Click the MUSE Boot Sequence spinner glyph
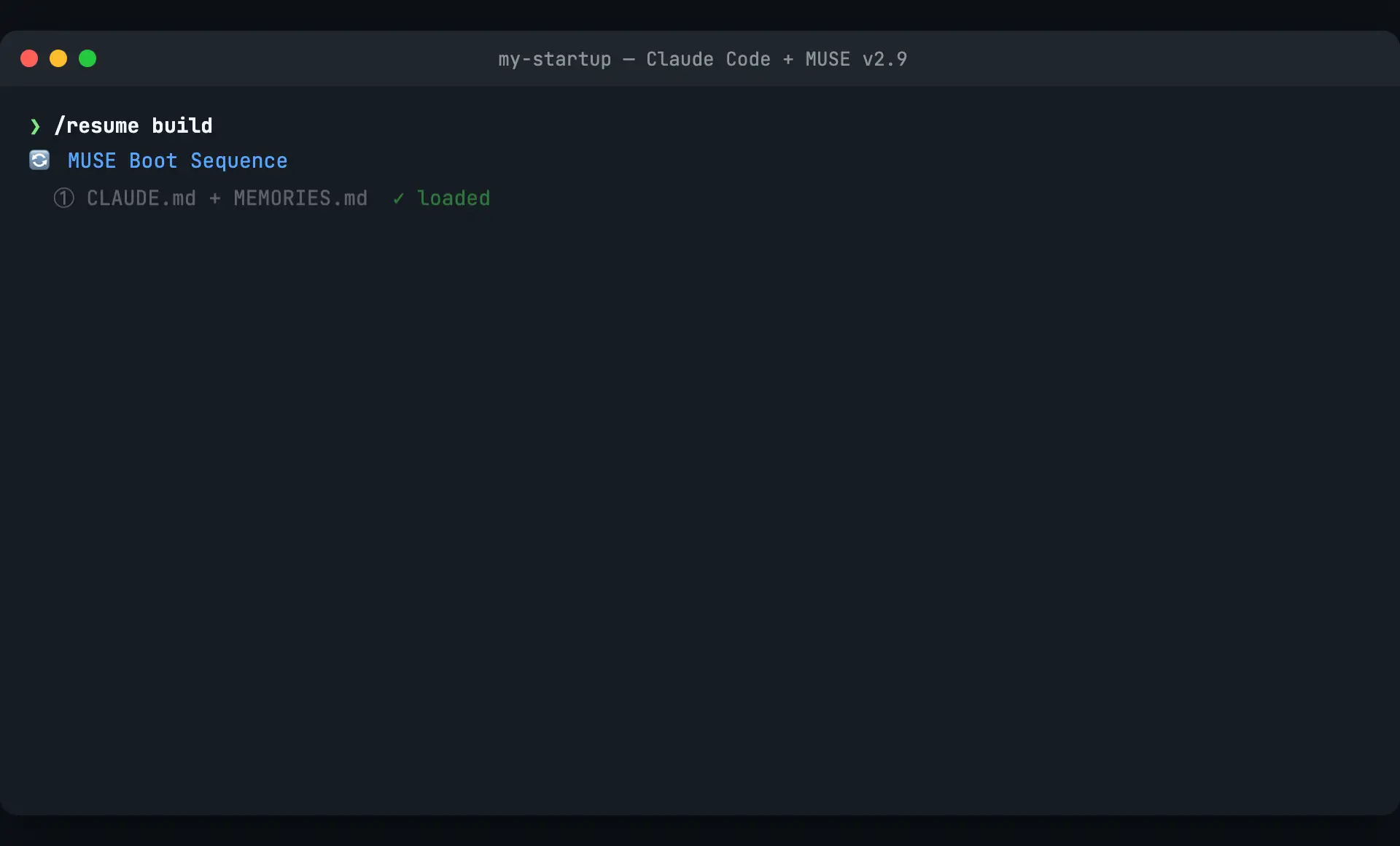The image size is (1400, 846). coord(39,160)
